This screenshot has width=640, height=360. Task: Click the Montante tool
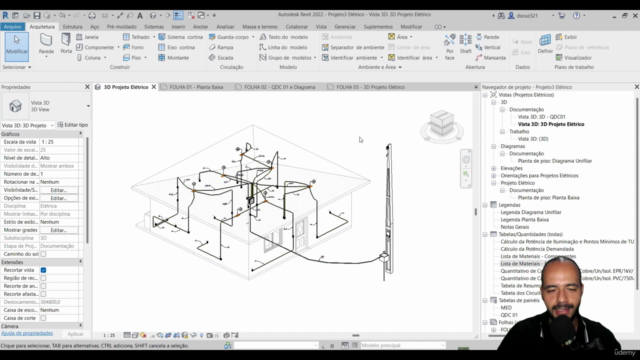click(x=173, y=58)
